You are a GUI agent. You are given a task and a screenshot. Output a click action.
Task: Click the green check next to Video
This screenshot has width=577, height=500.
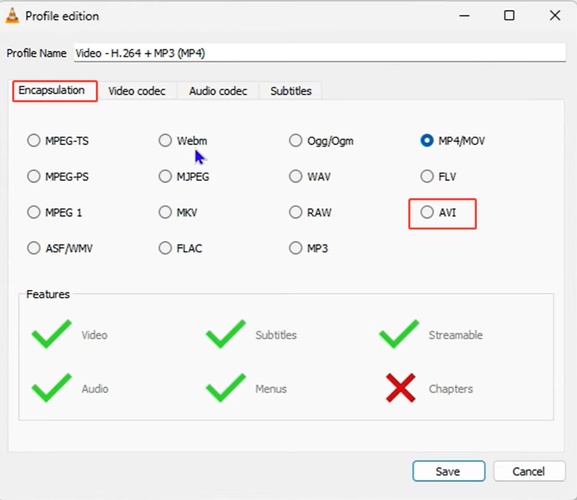point(52,334)
